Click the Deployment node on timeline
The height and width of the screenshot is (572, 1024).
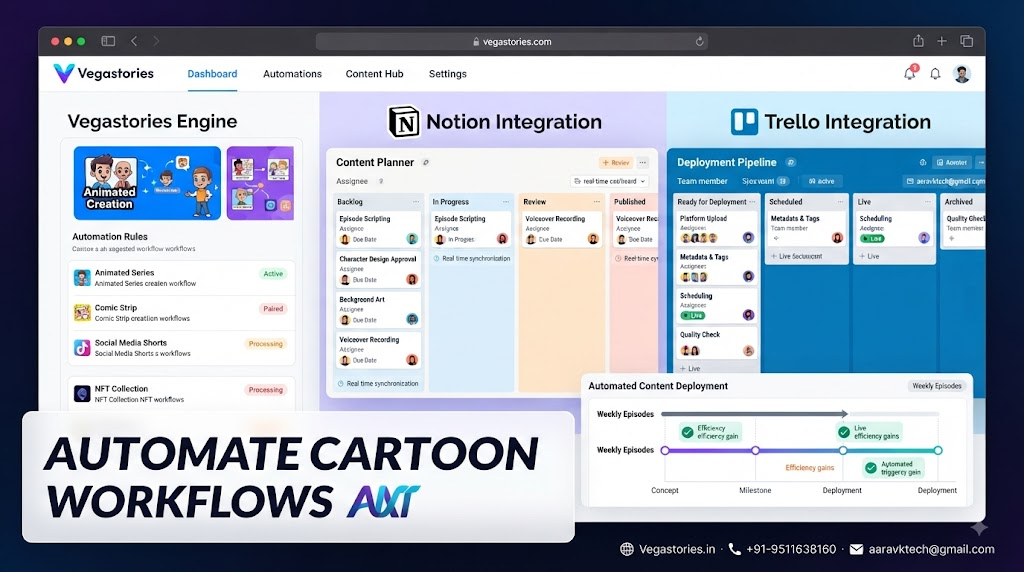pyautogui.click(x=843, y=451)
